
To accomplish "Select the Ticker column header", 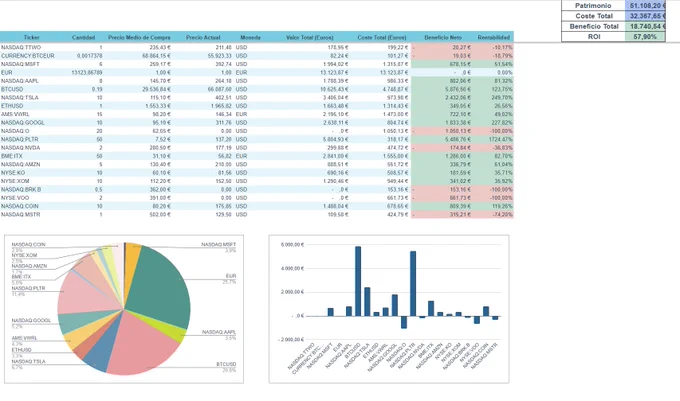I will point(31,38).
